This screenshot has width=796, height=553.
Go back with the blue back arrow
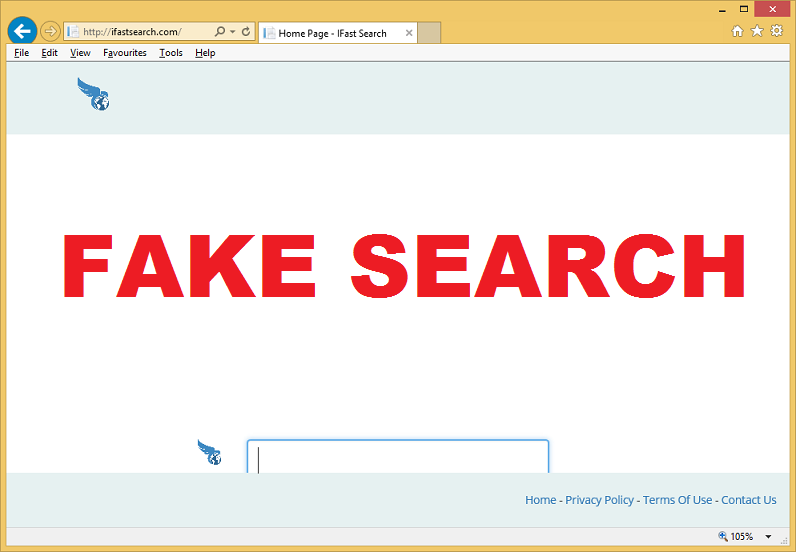pos(22,31)
